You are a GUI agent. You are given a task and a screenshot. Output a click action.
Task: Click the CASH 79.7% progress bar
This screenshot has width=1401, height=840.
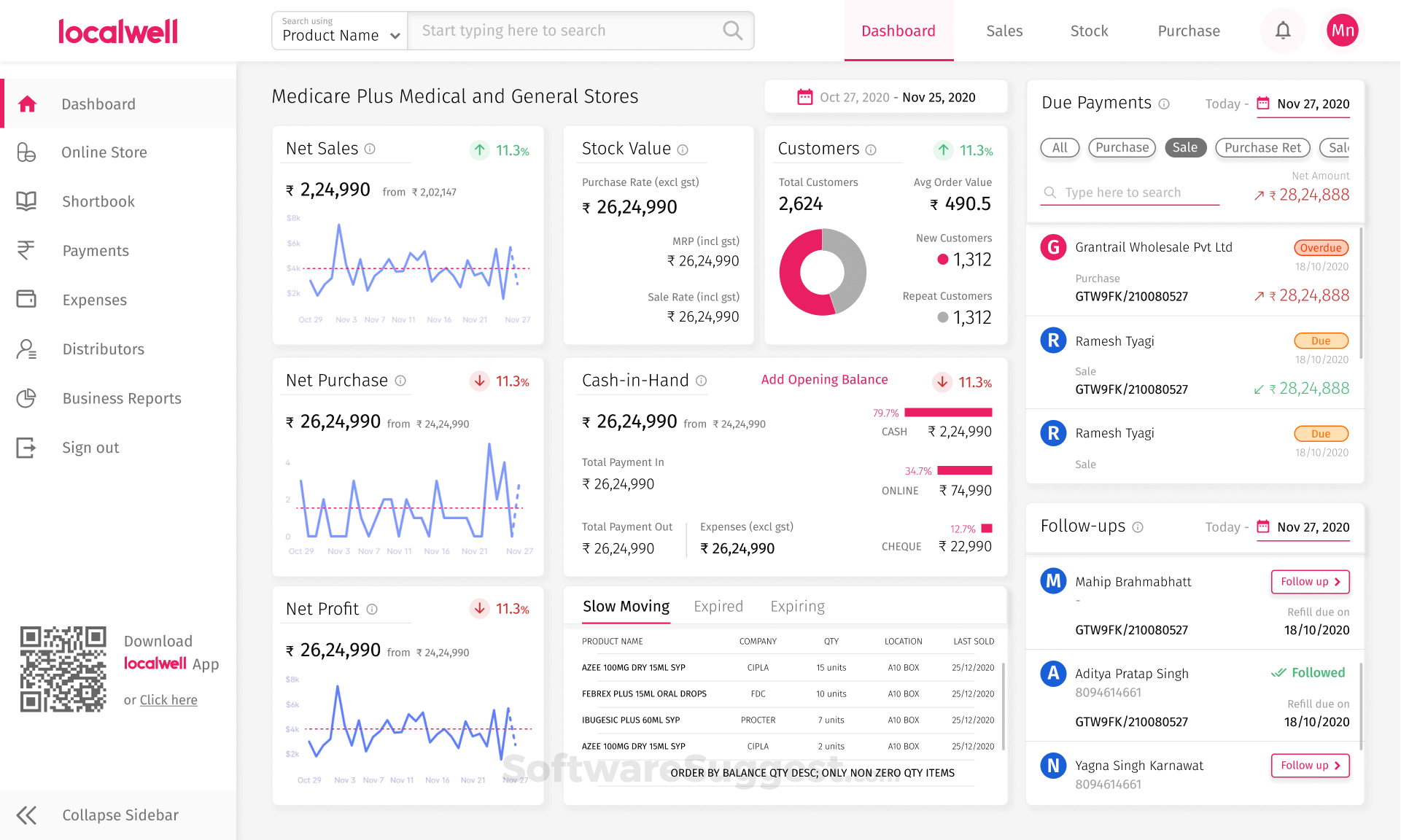950,412
